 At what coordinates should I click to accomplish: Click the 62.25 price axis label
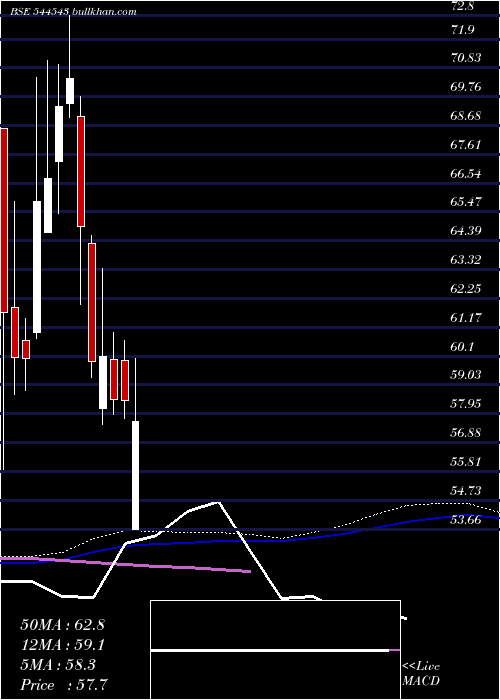[x=466, y=288]
